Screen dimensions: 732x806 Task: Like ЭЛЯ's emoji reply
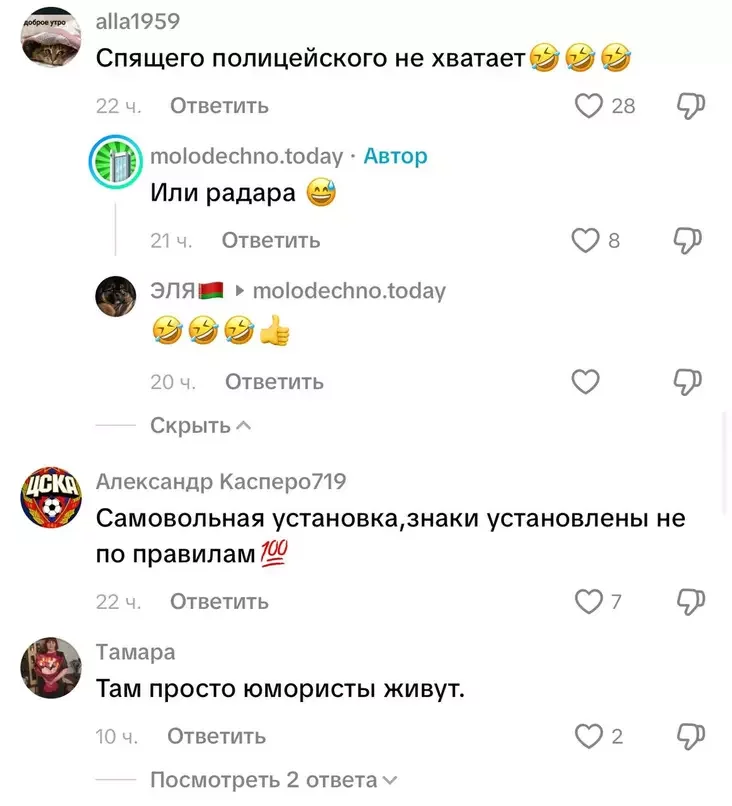585,382
